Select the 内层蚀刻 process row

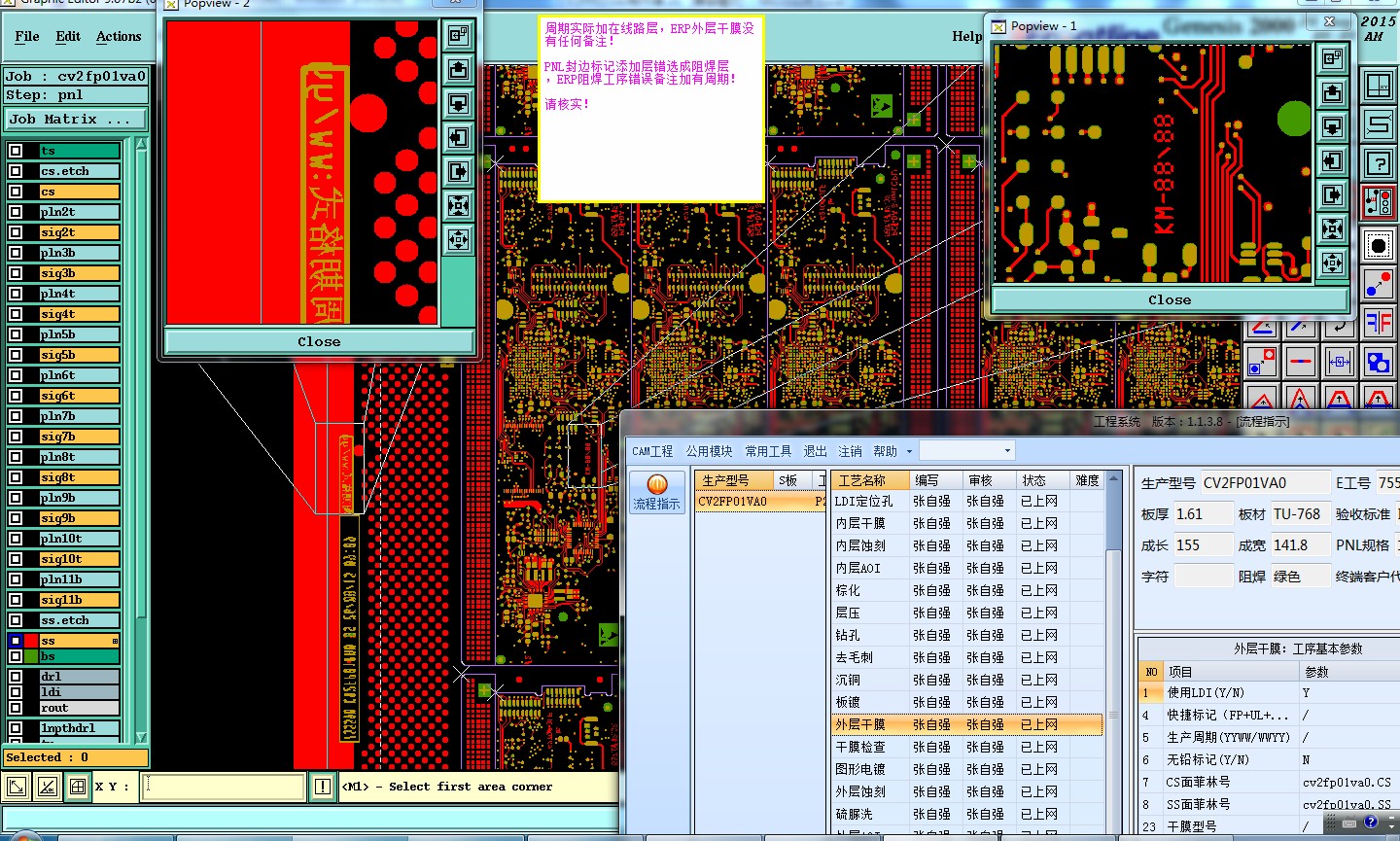pyautogui.click(x=967, y=545)
